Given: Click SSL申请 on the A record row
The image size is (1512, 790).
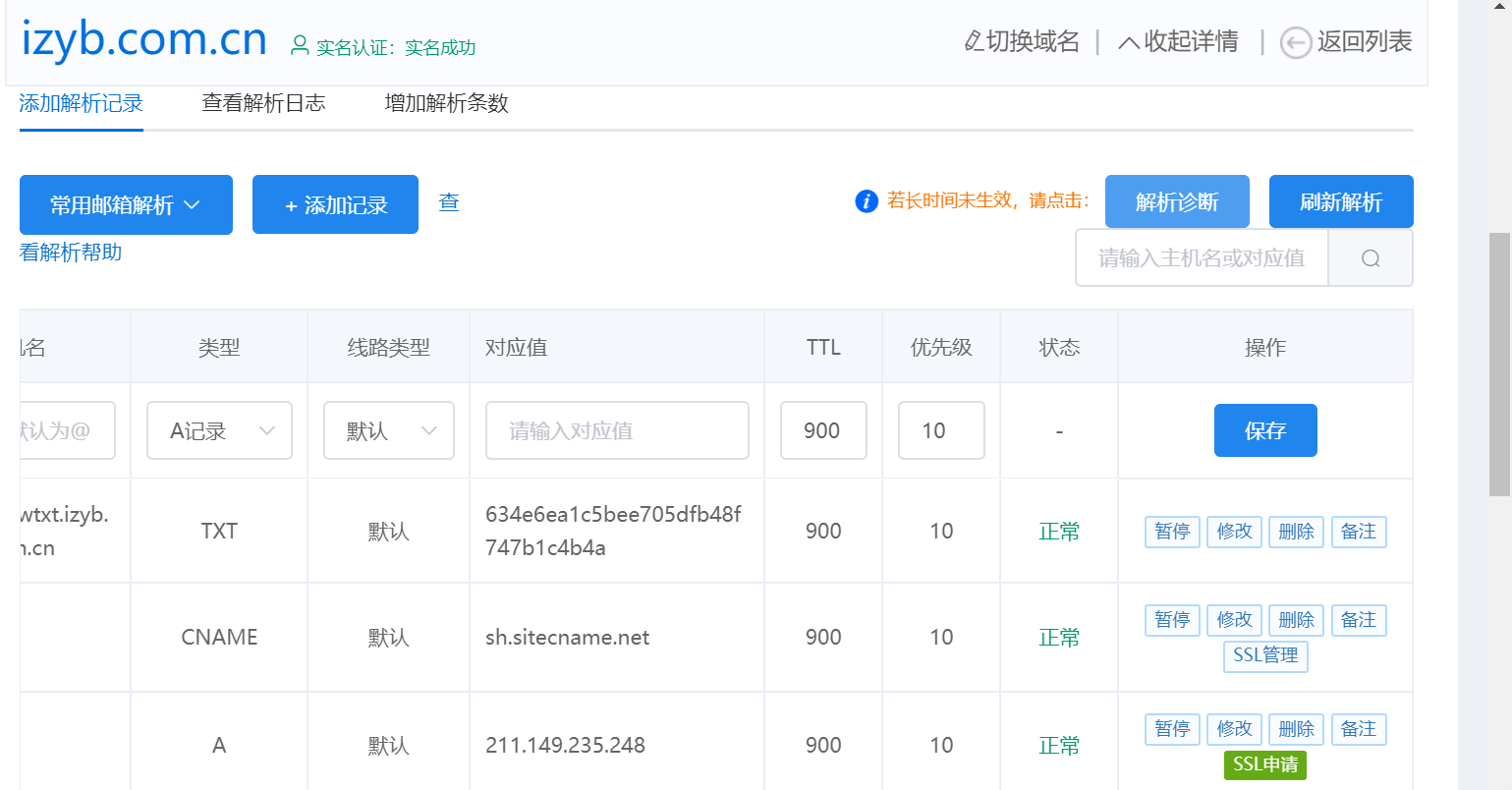Looking at the screenshot, I should tap(1265, 764).
